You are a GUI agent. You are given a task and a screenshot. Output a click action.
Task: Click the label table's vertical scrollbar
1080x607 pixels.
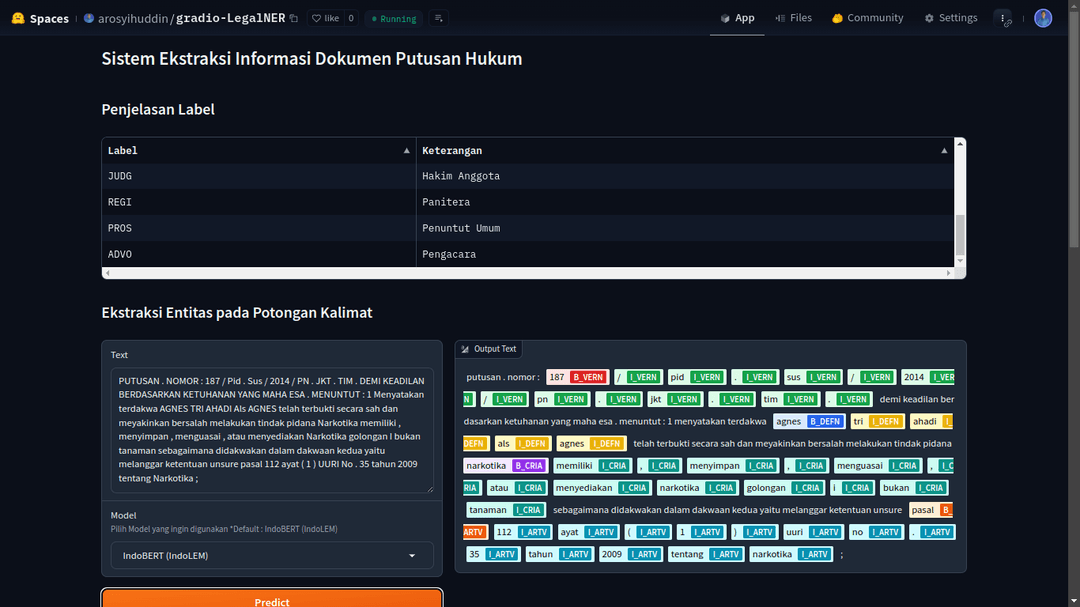click(x=960, y=235)
